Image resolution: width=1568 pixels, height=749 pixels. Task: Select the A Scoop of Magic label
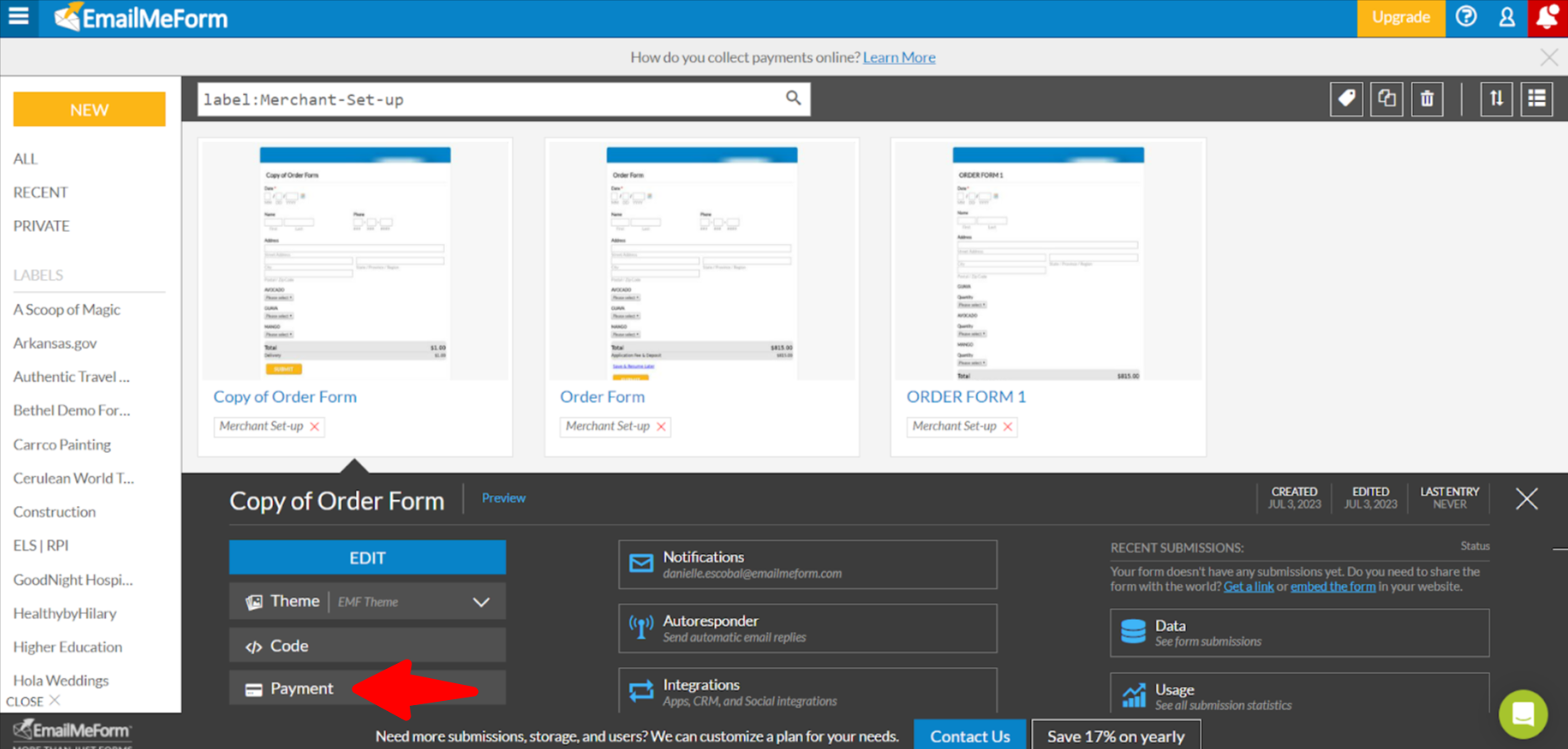click(67, 310)
